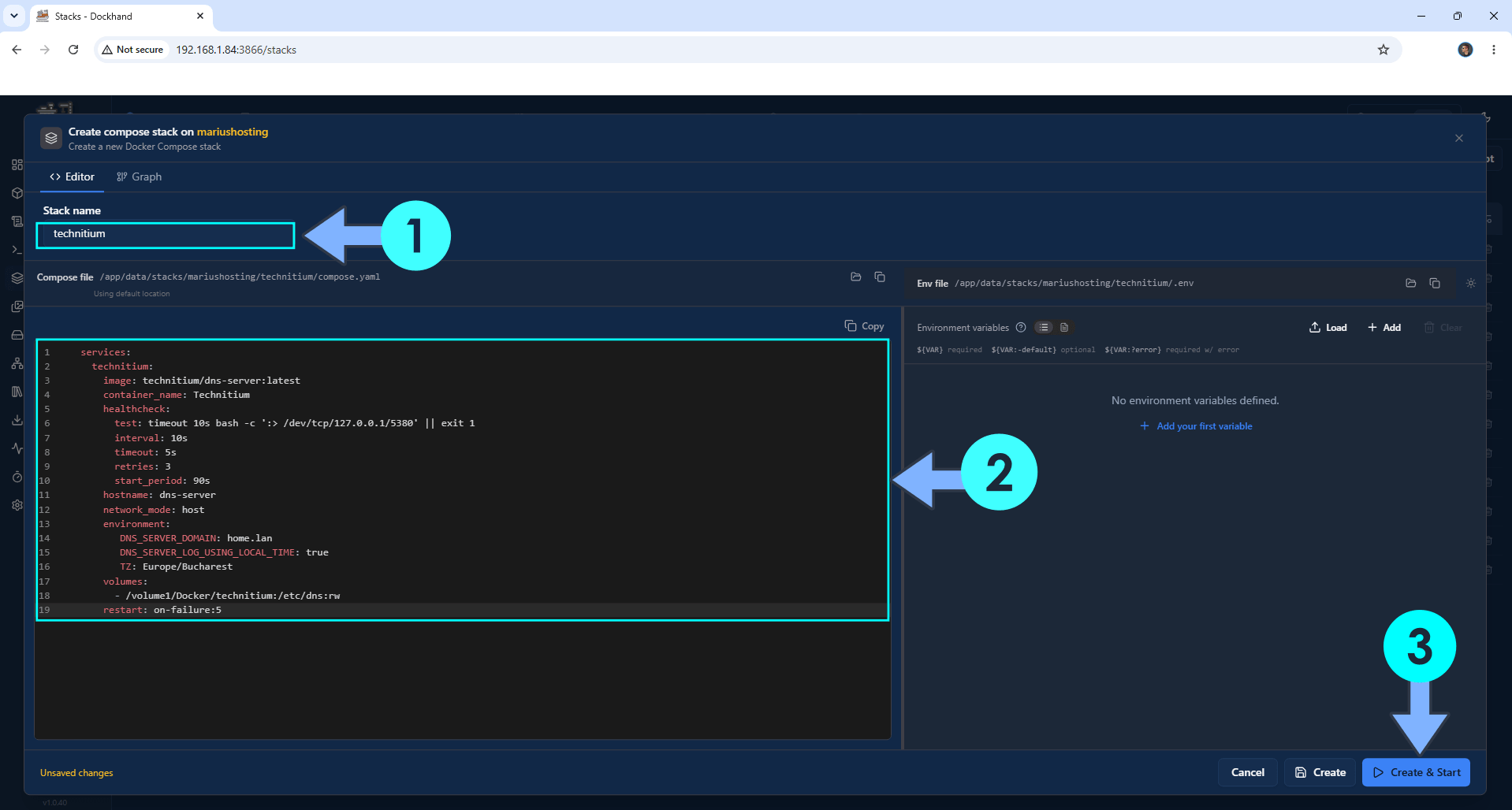Click the 'network_mode: host' line in editor
Image resolution: width=1512 pixels, height=810 pixels.
[154, 510]
